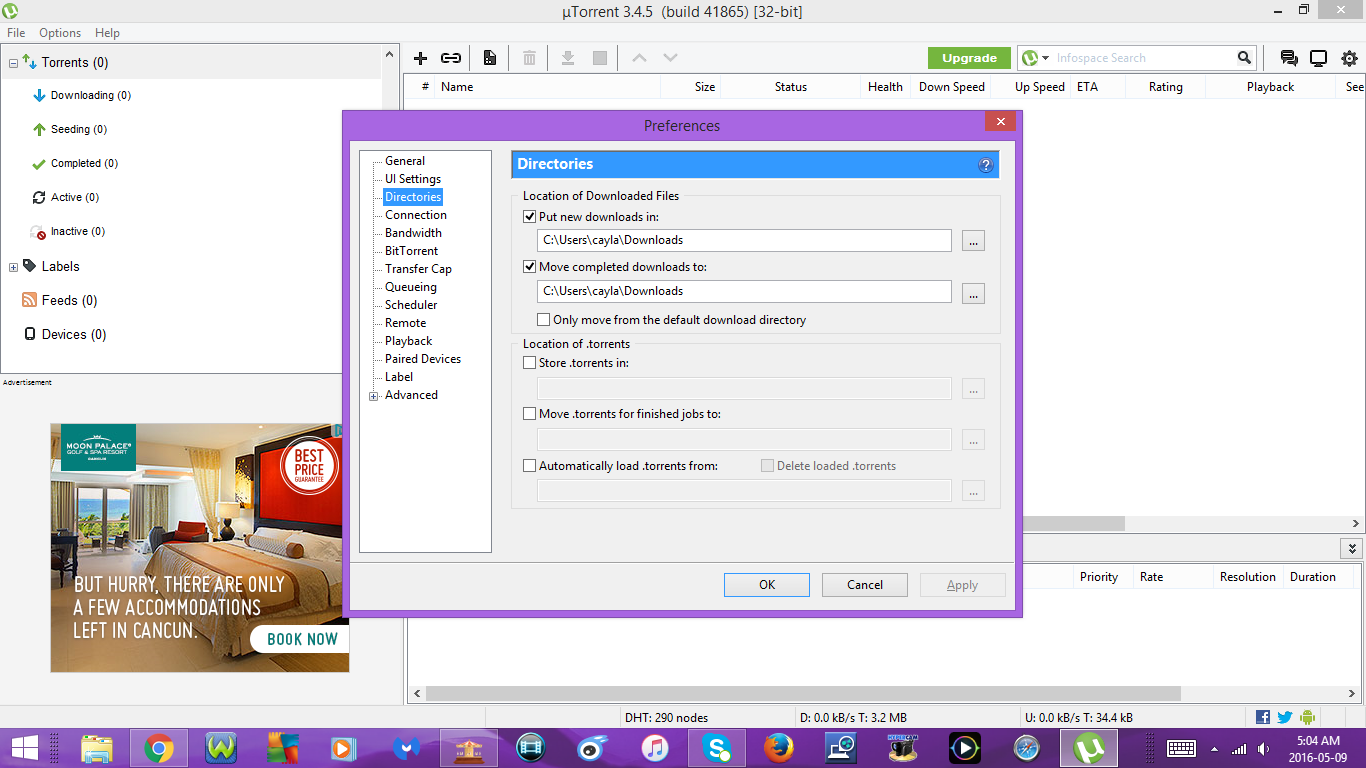Open the search provider dropdown arrow
The height and width of the screenshot is (768, 1366).
tap(1045, 59)
